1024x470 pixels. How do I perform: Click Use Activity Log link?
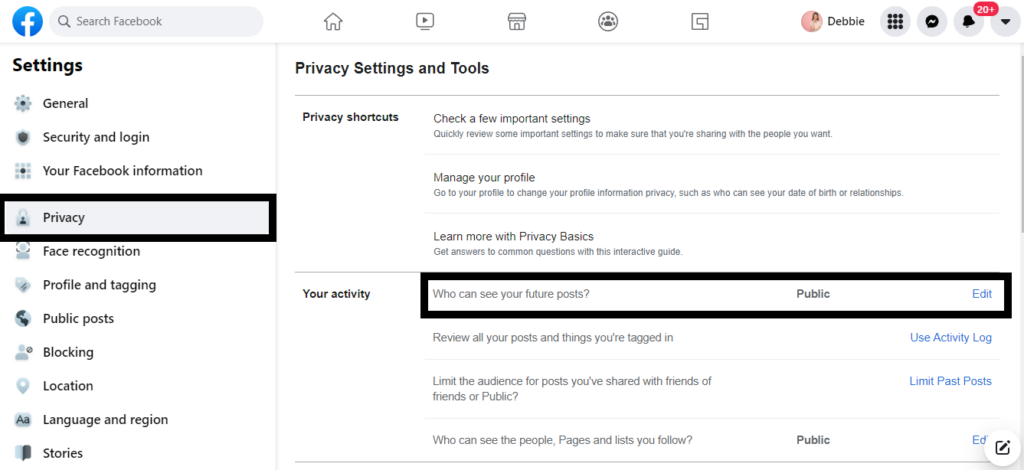[x=951, y=337]
